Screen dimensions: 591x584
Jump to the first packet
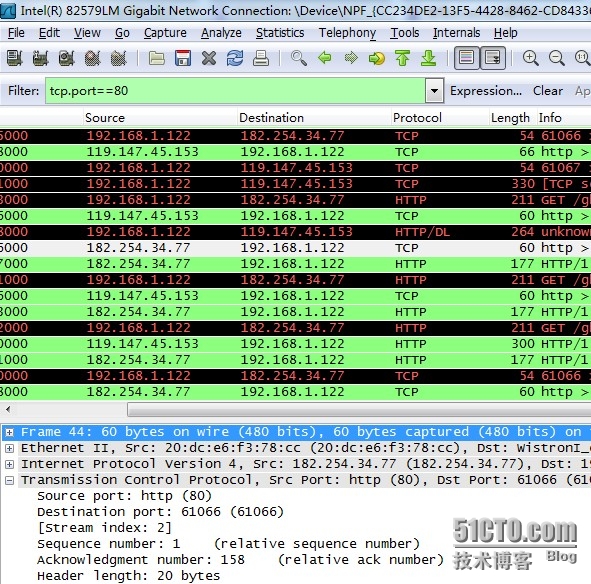[x=403, y=58]
